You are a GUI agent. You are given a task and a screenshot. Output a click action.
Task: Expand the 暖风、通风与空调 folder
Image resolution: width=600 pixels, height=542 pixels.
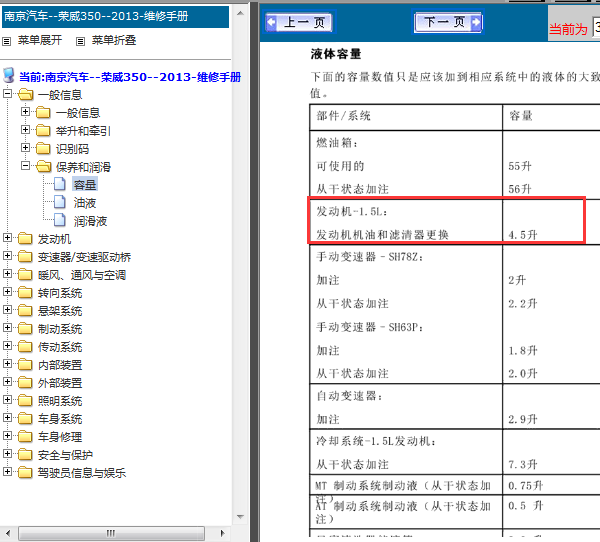click(7, 274)
